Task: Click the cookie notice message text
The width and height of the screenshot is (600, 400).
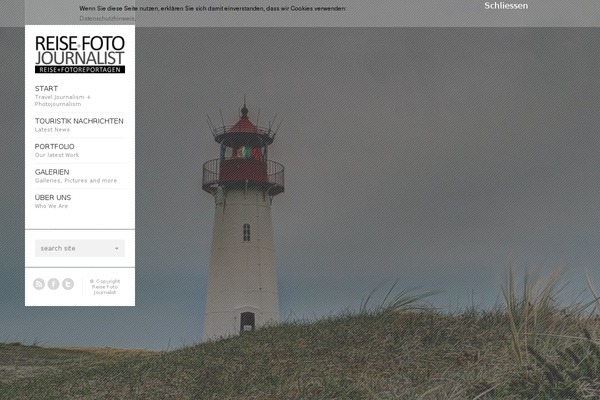Action: pyautogui.click(x=213, y=8)
